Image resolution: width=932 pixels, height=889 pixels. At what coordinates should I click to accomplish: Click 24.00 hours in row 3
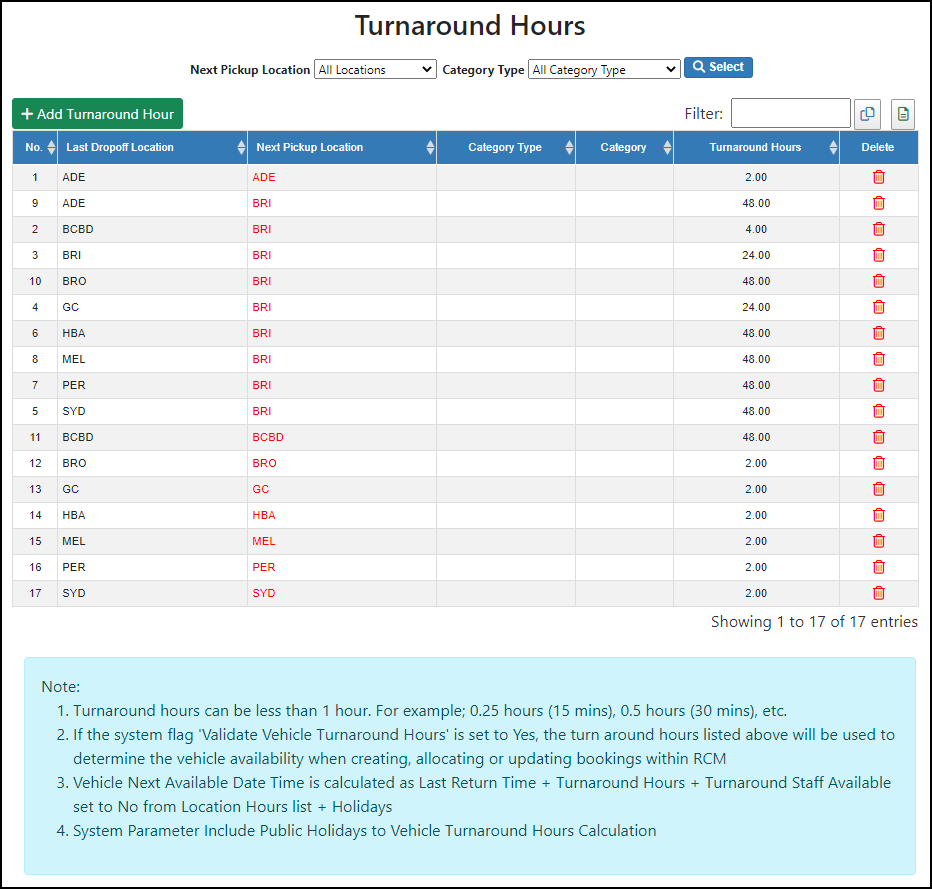click(x=756, y=255)
